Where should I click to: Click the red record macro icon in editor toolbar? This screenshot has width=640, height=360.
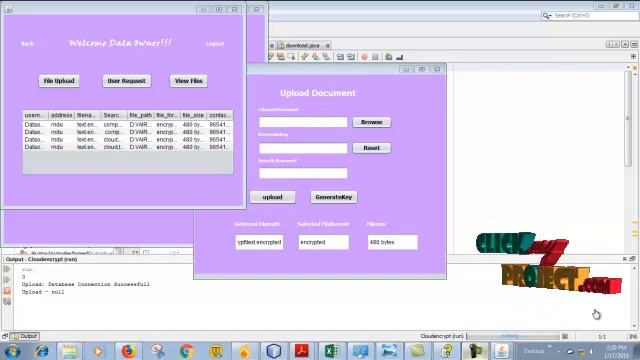coord(364,57)
